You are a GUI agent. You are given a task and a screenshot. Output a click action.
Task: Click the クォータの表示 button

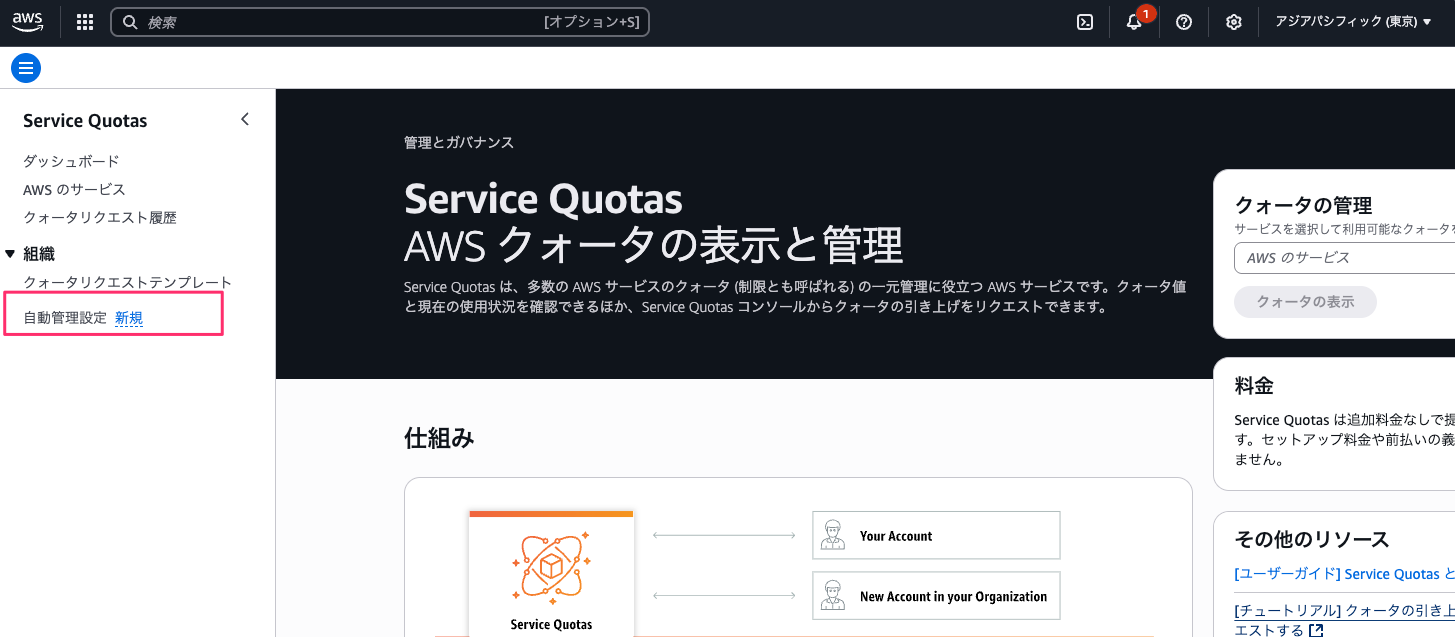(x=1305, y=302)
